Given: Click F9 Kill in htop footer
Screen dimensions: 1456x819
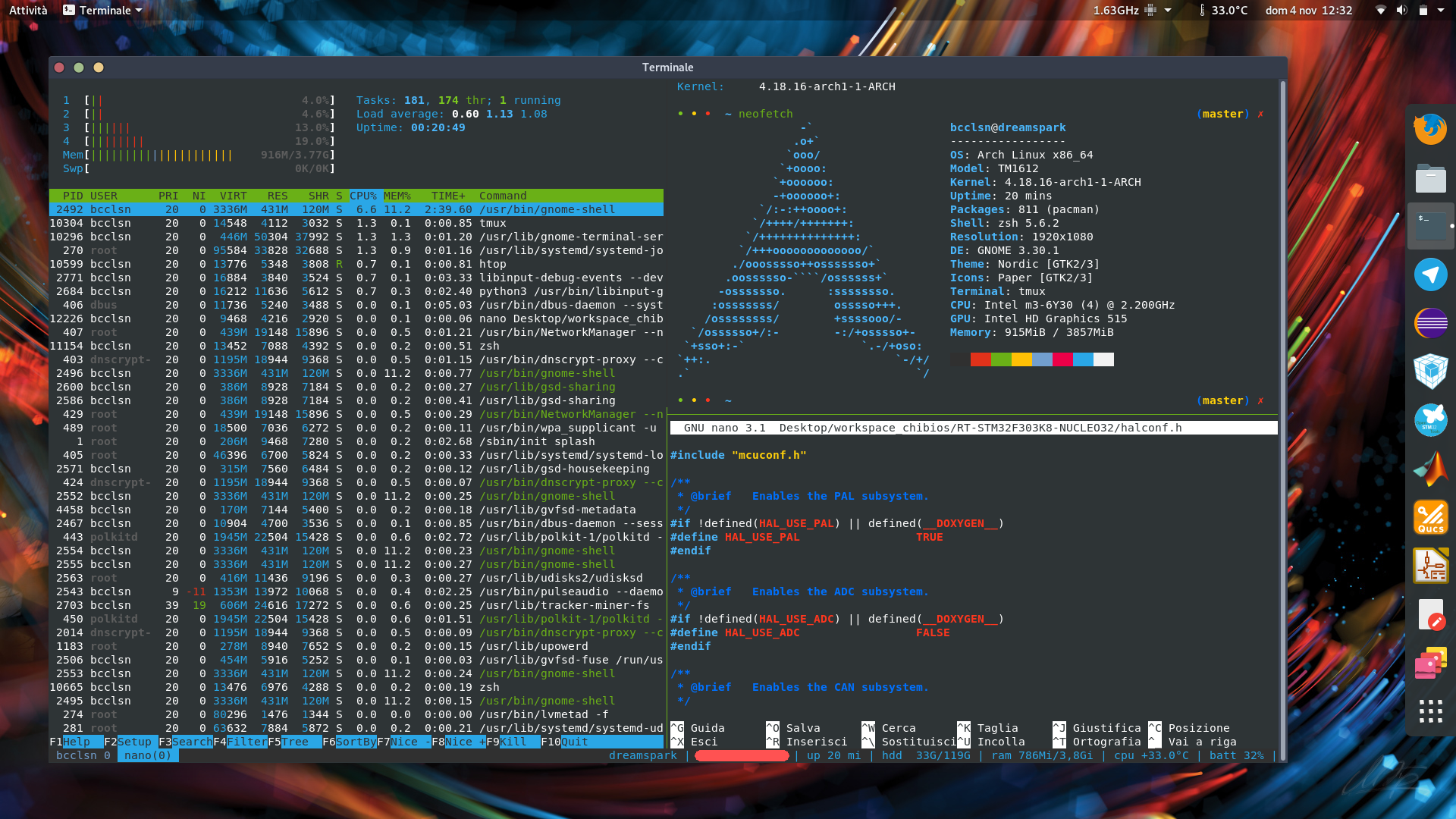Looking at the screenshot, I should click(x=513, y=742).
